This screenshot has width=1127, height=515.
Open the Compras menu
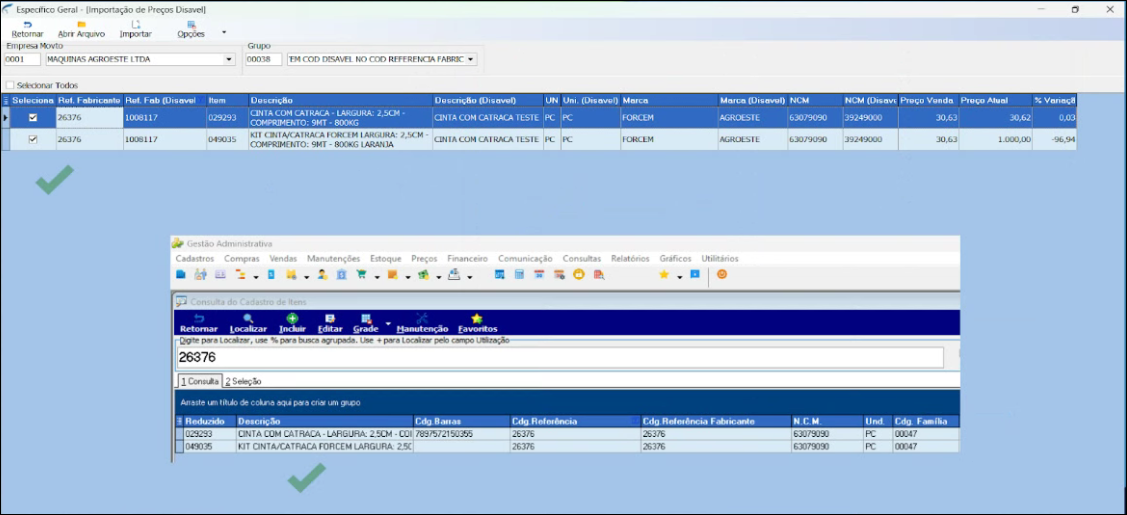click(242, 259)
